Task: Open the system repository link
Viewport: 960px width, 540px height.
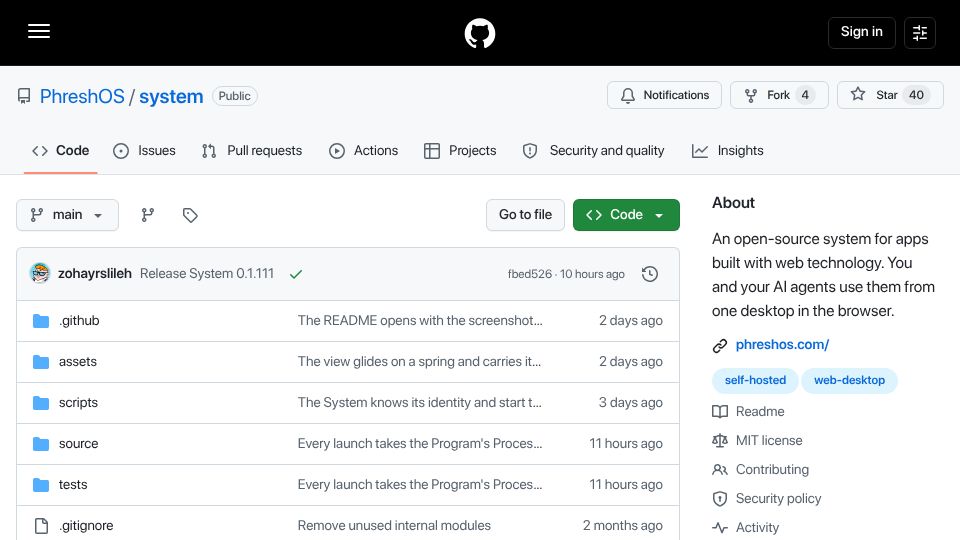Action: tap(171, 96)
